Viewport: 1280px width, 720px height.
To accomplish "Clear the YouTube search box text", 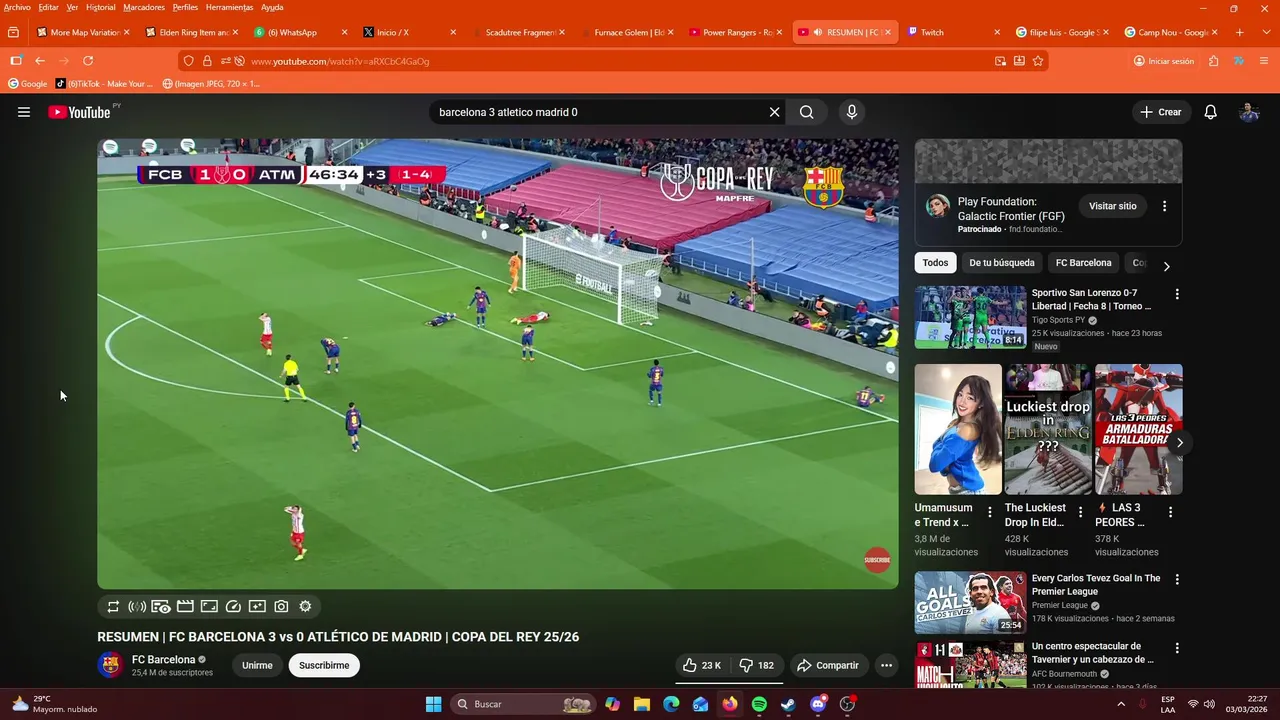I will coord(774,112).
